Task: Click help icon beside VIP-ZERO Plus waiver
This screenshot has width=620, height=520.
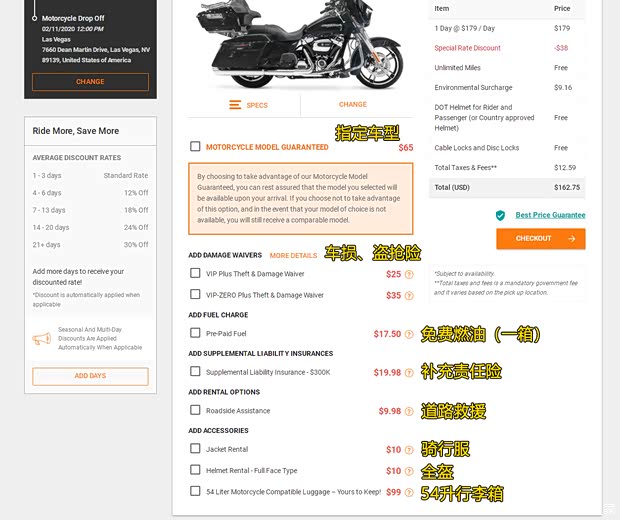Action: click(x=409, y=295)
